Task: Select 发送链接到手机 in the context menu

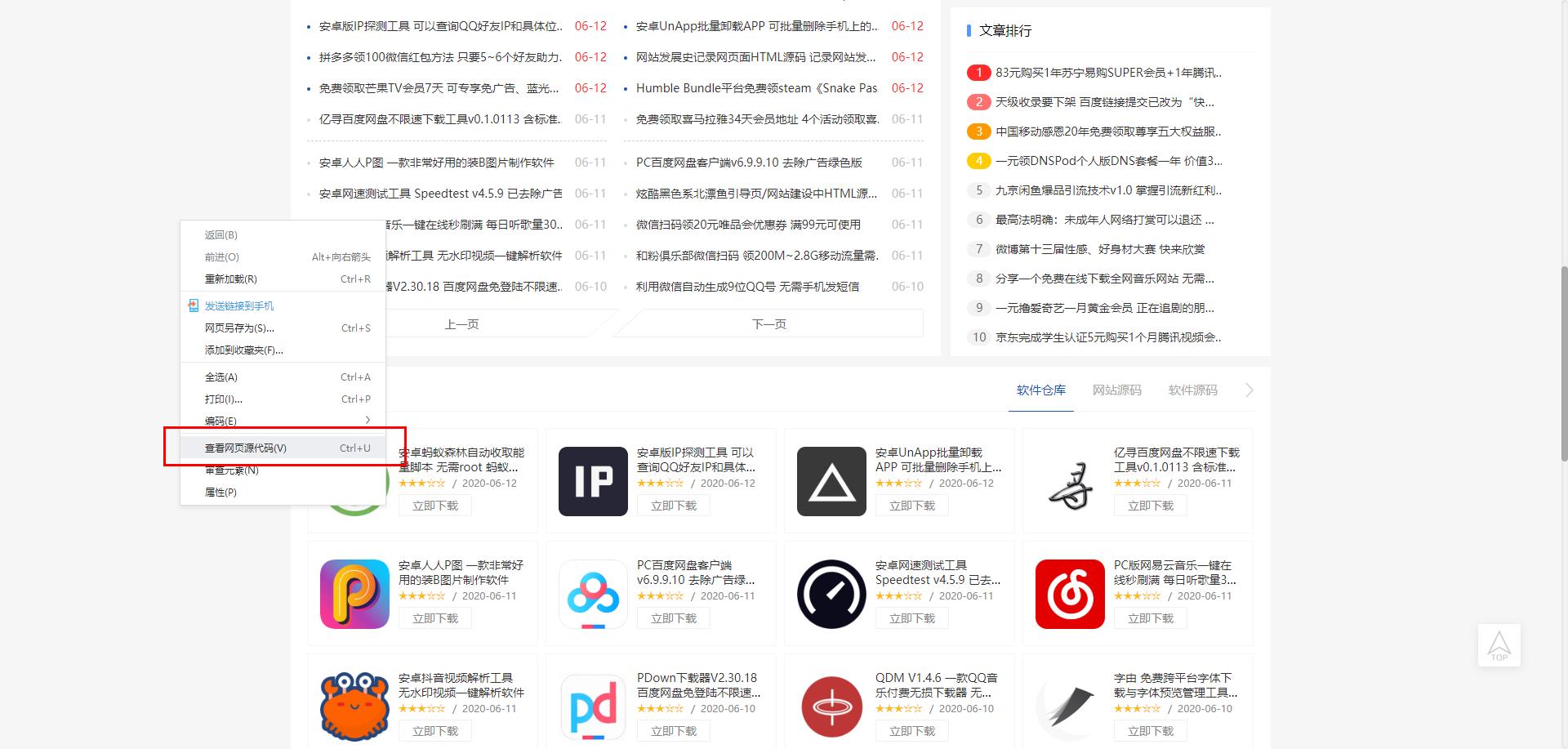Action: pyautogui.click(x=239, y=305)
